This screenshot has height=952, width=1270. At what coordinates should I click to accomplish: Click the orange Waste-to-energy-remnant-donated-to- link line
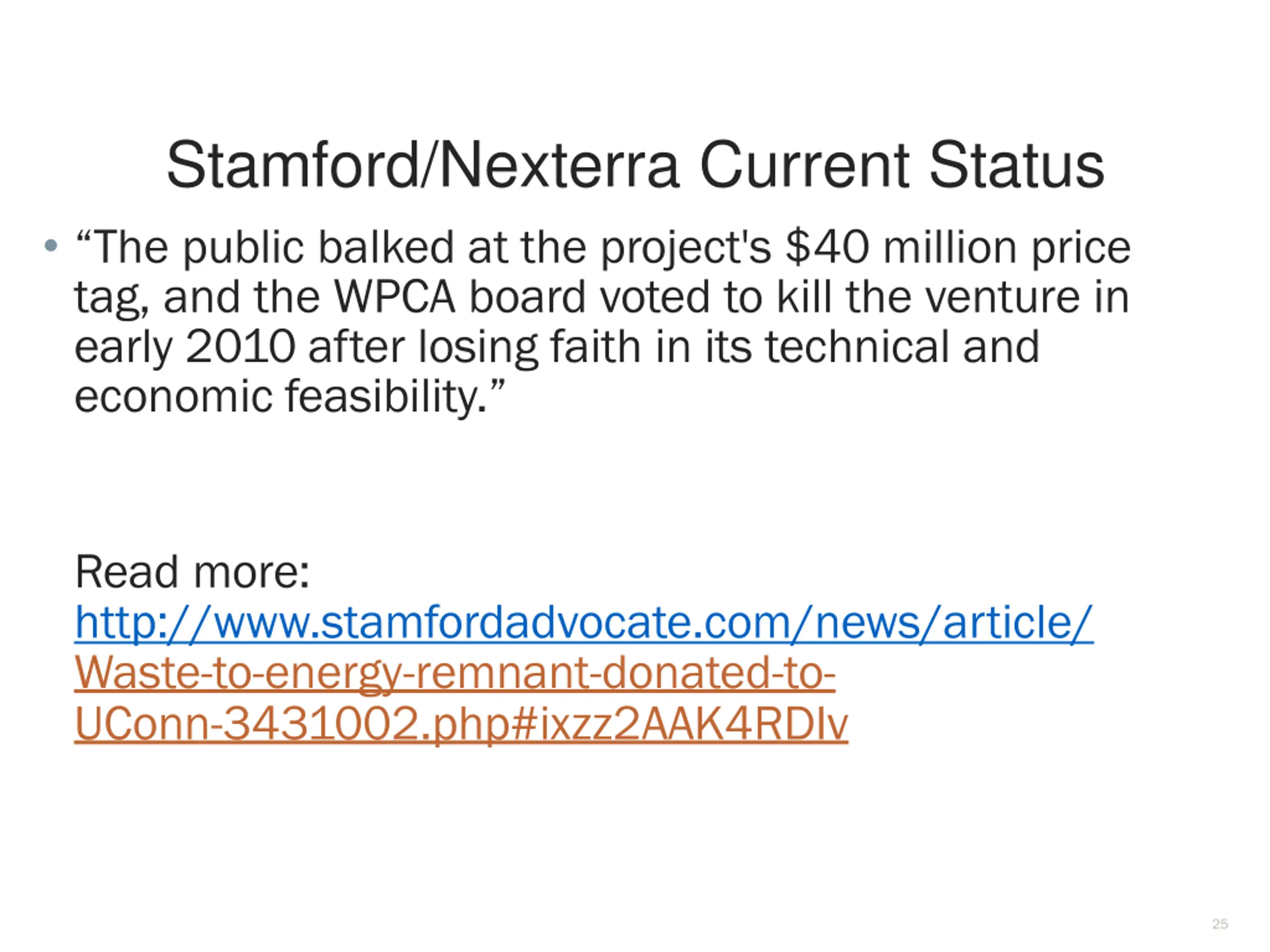[x=455, y=674]
